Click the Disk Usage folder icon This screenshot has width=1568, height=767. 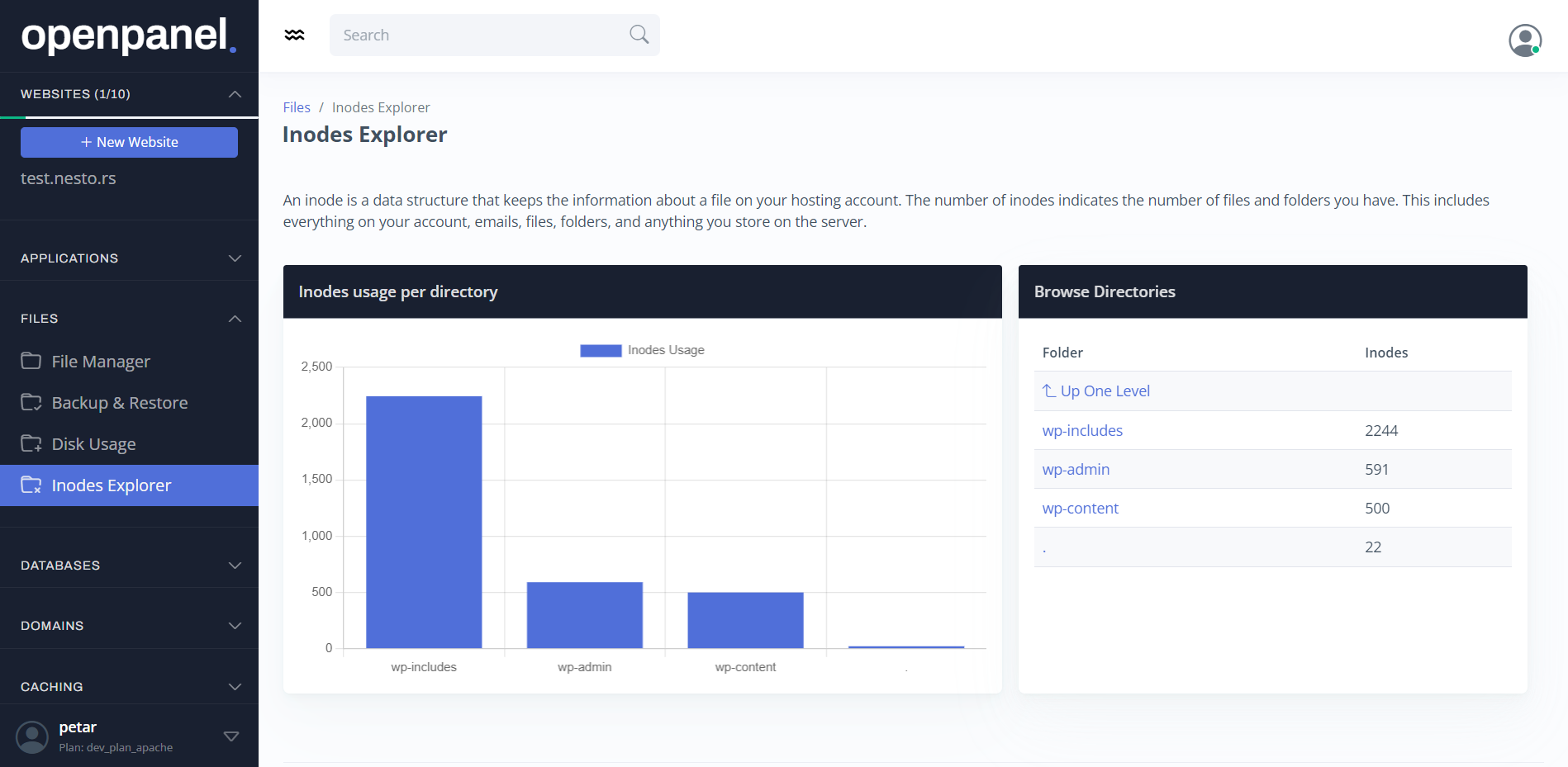tap(31, 444)
